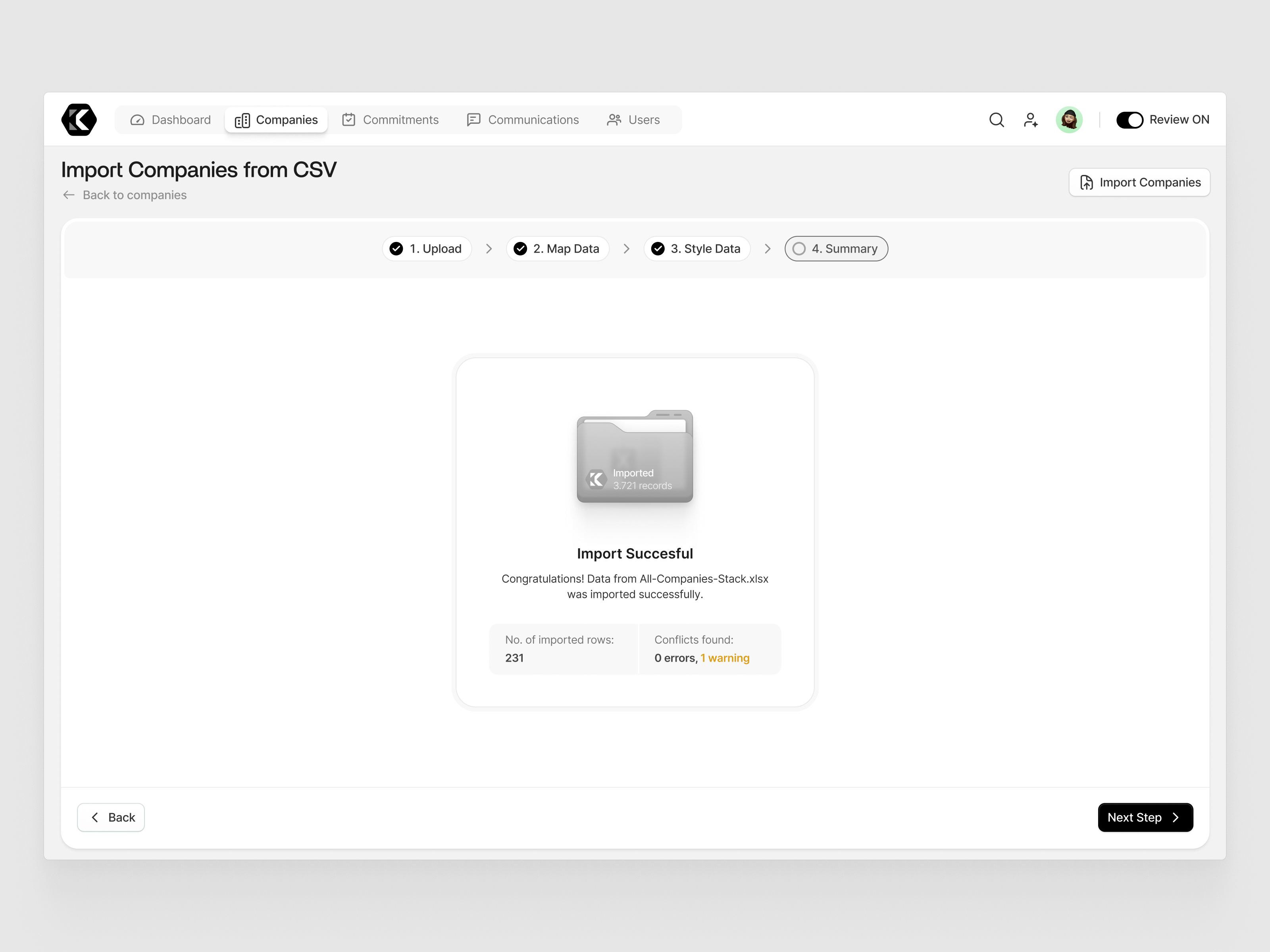This screenshot has width=1270, height=952.
Task: Select the 2. Map Data step
Action: pos(557,248)
